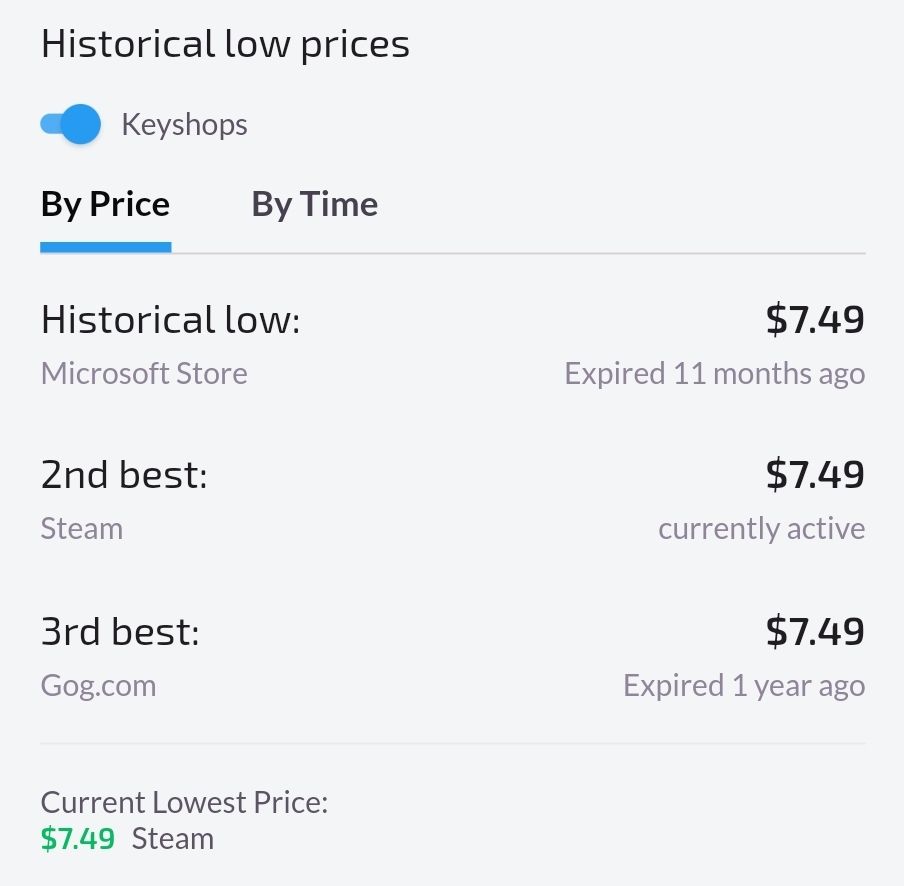
Task: Click "Expired 11 months ago" text
Action: [x=714, y=374]
